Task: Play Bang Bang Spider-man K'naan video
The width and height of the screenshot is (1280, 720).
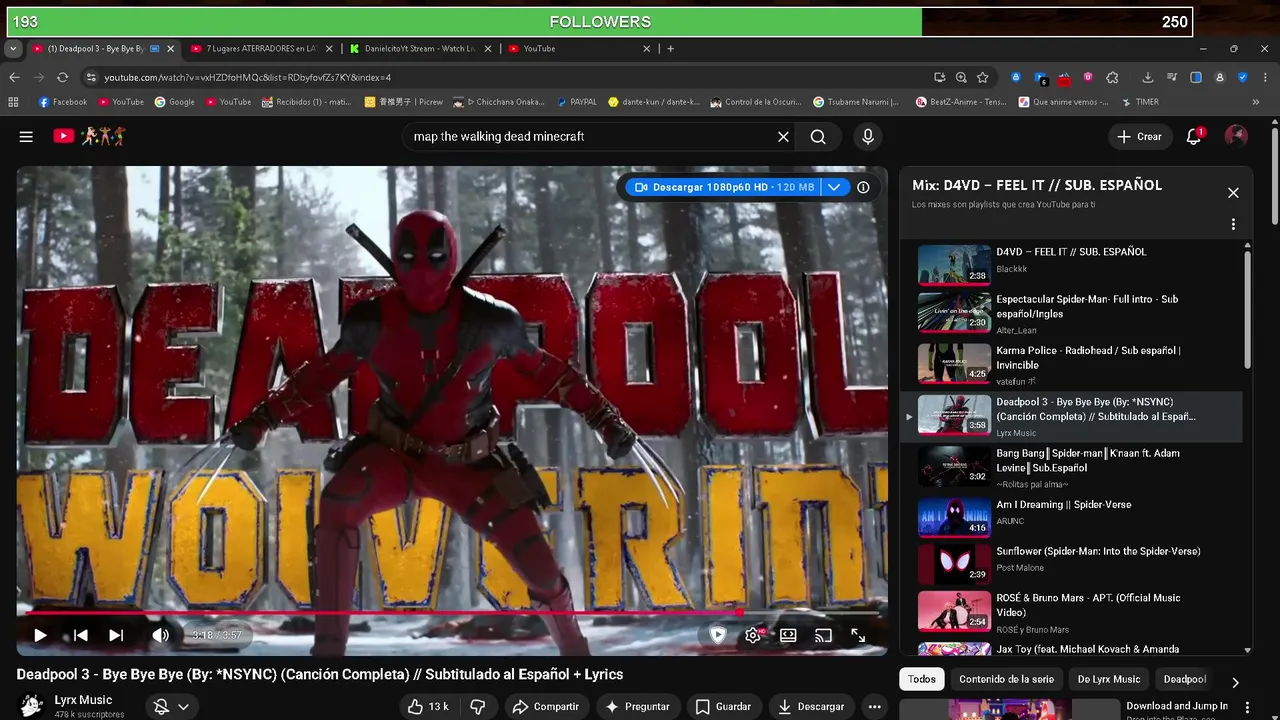Action: 1071,467
